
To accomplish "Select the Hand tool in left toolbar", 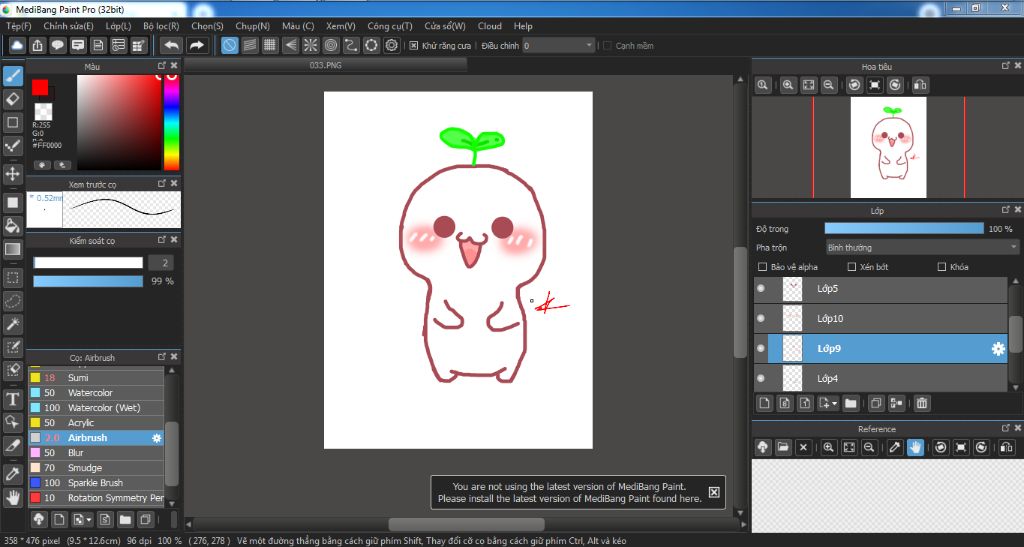I will [x=12, y=497].
